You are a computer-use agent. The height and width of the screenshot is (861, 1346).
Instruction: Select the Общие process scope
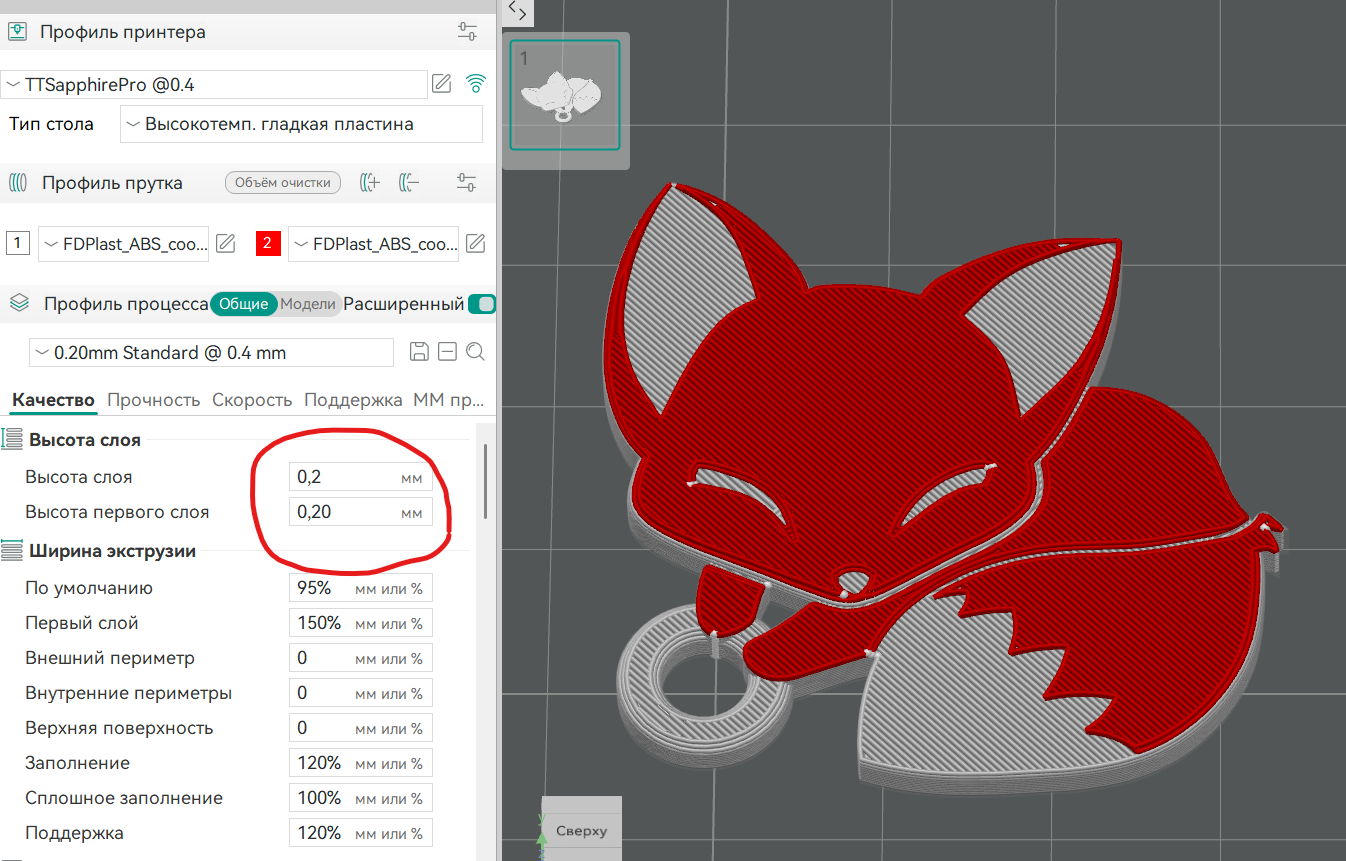pos(243,304)
